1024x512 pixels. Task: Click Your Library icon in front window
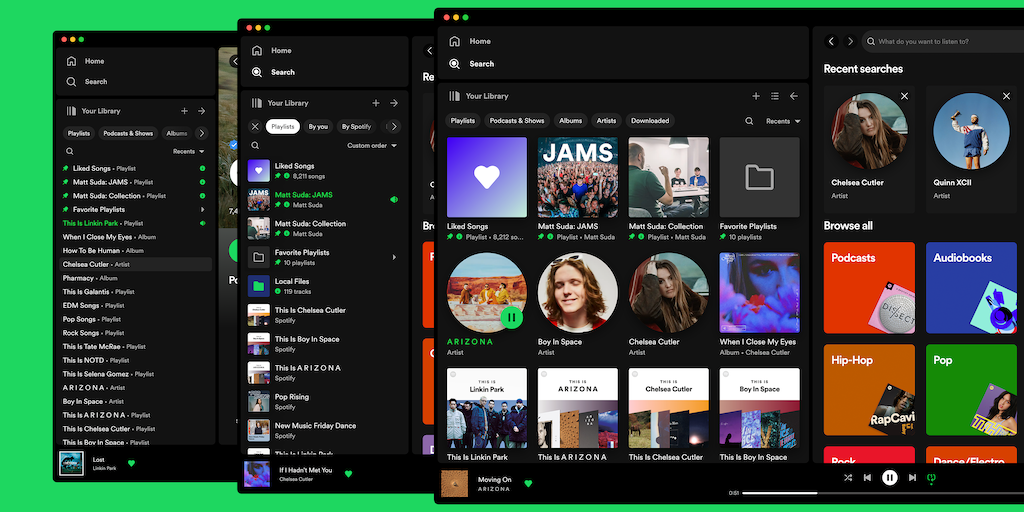tap(455, 96)
